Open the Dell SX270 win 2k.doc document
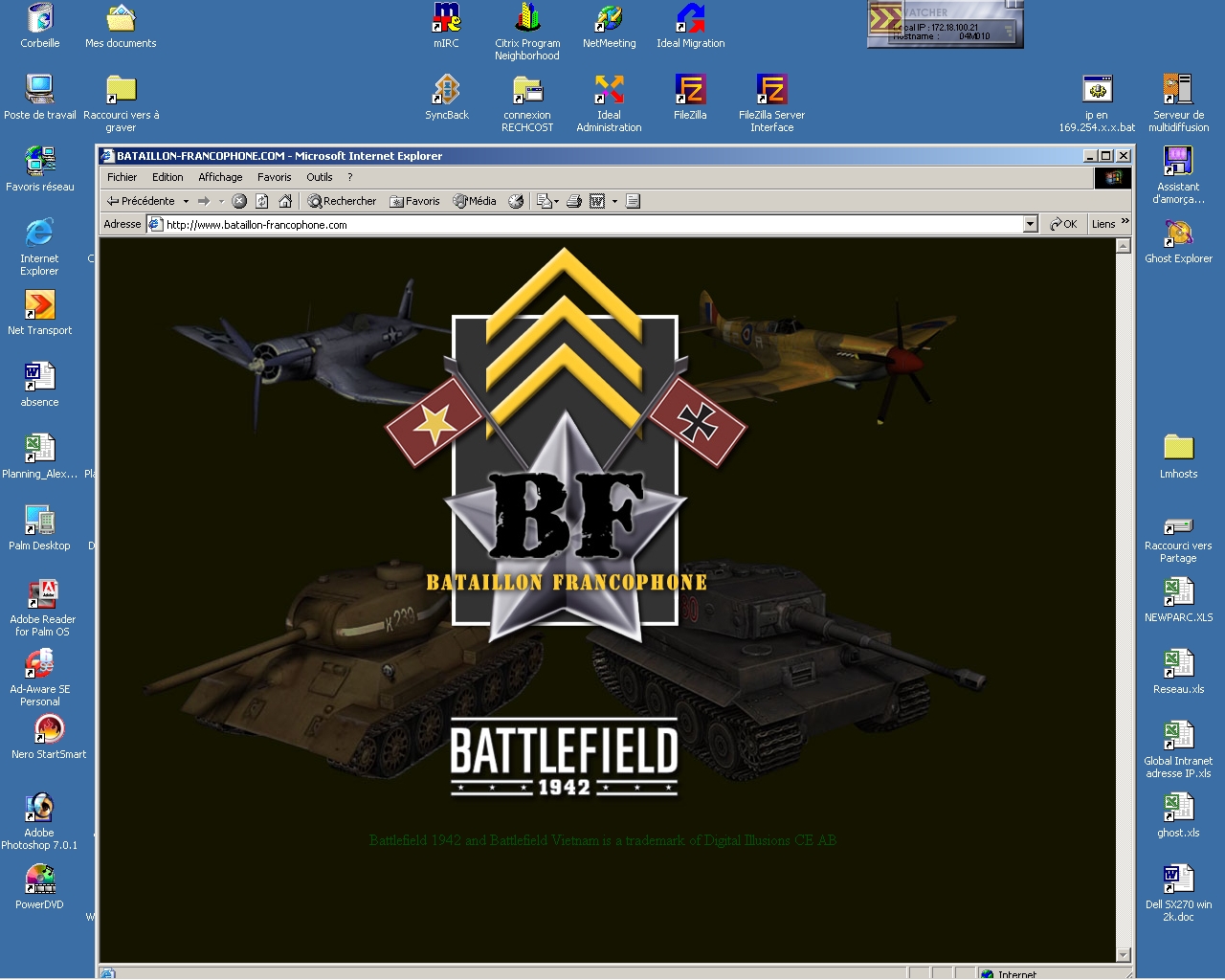This screenshot has width=1225, height=980. coord(1178,893)
